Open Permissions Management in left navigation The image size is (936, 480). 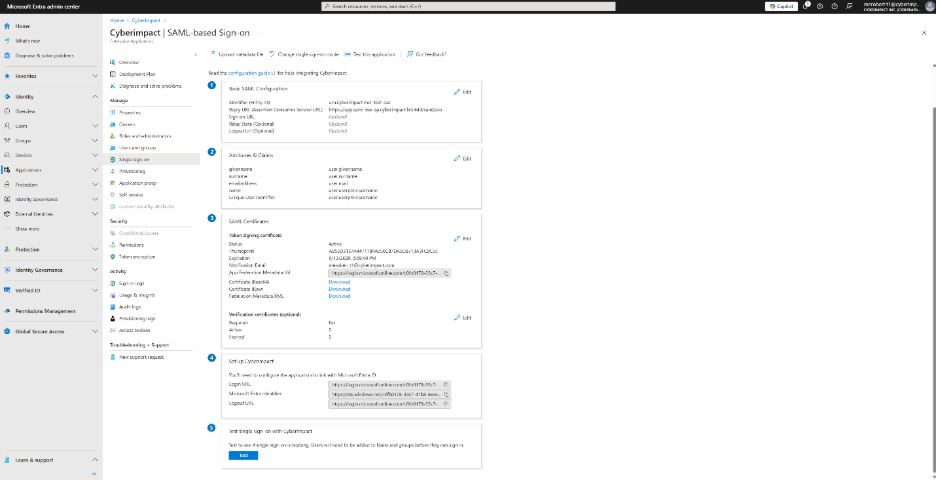pyautogui.click(x=45, y=311)
